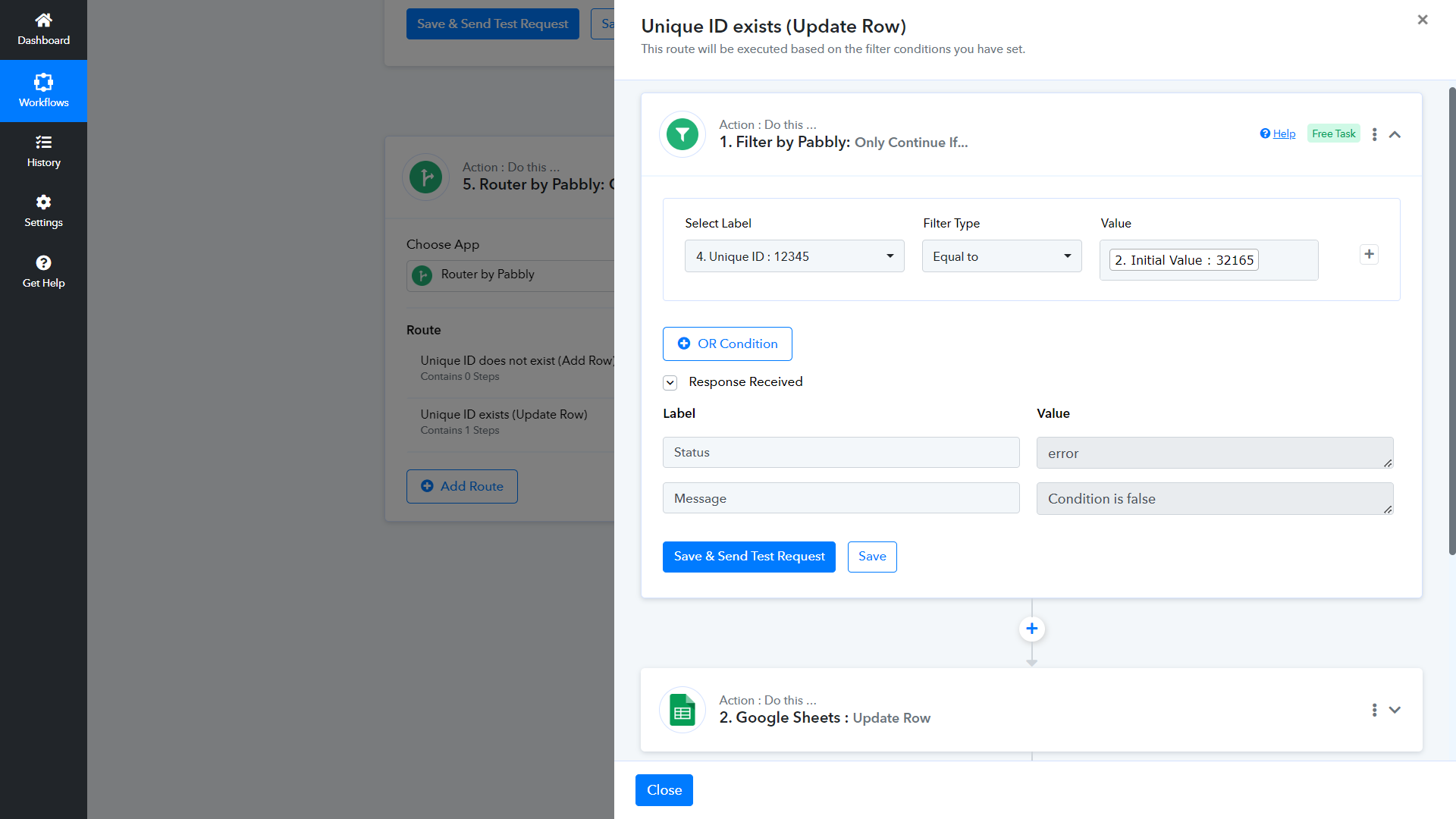
Task: Open Workflows in the sidebar
Action: (43, 91)
